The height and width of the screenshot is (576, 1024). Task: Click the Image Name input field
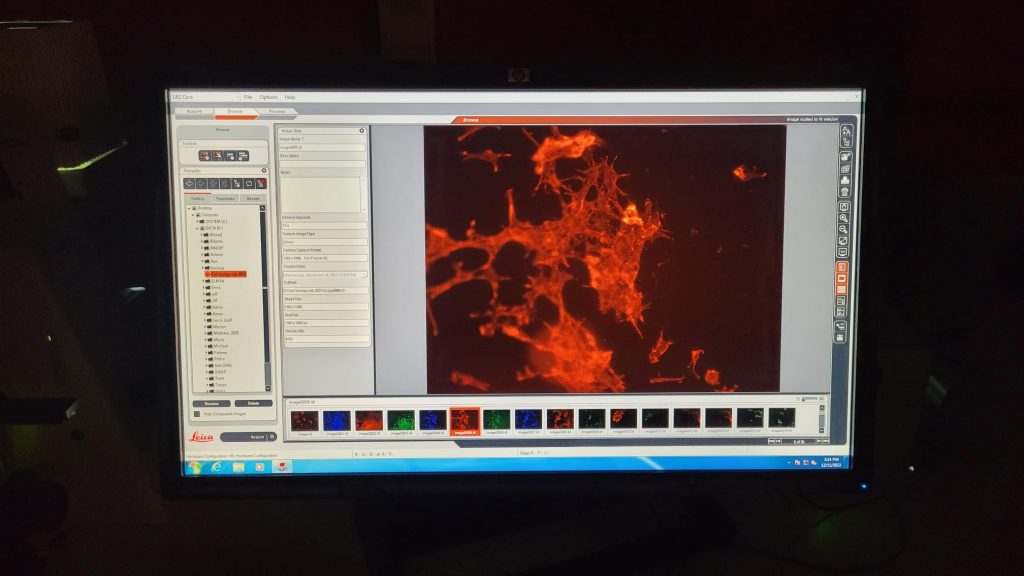point(323,148)
